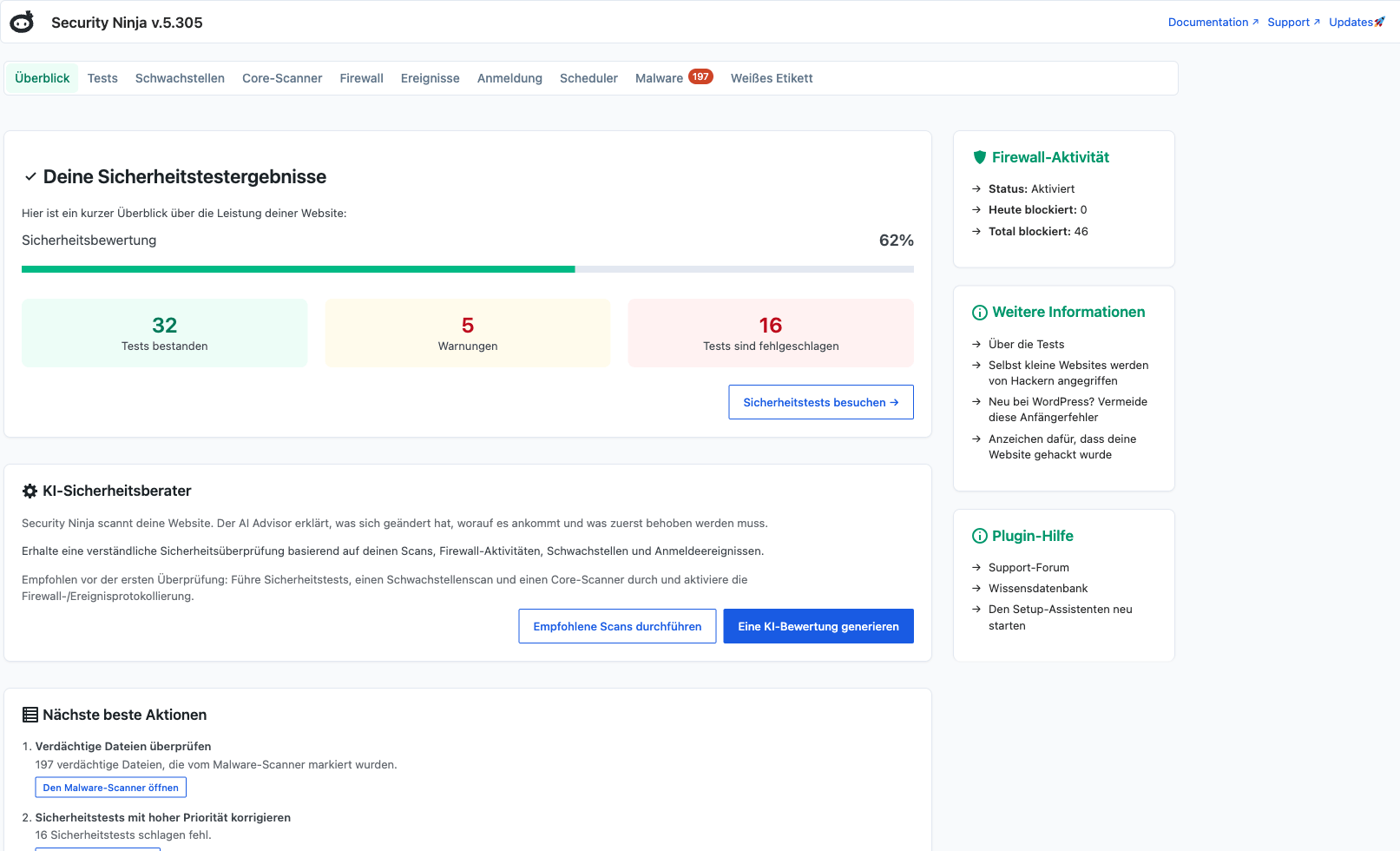Click the KI-Sicherheitsberater gear icon
This screenshot has width=1400, height=851.
(30, 491)
